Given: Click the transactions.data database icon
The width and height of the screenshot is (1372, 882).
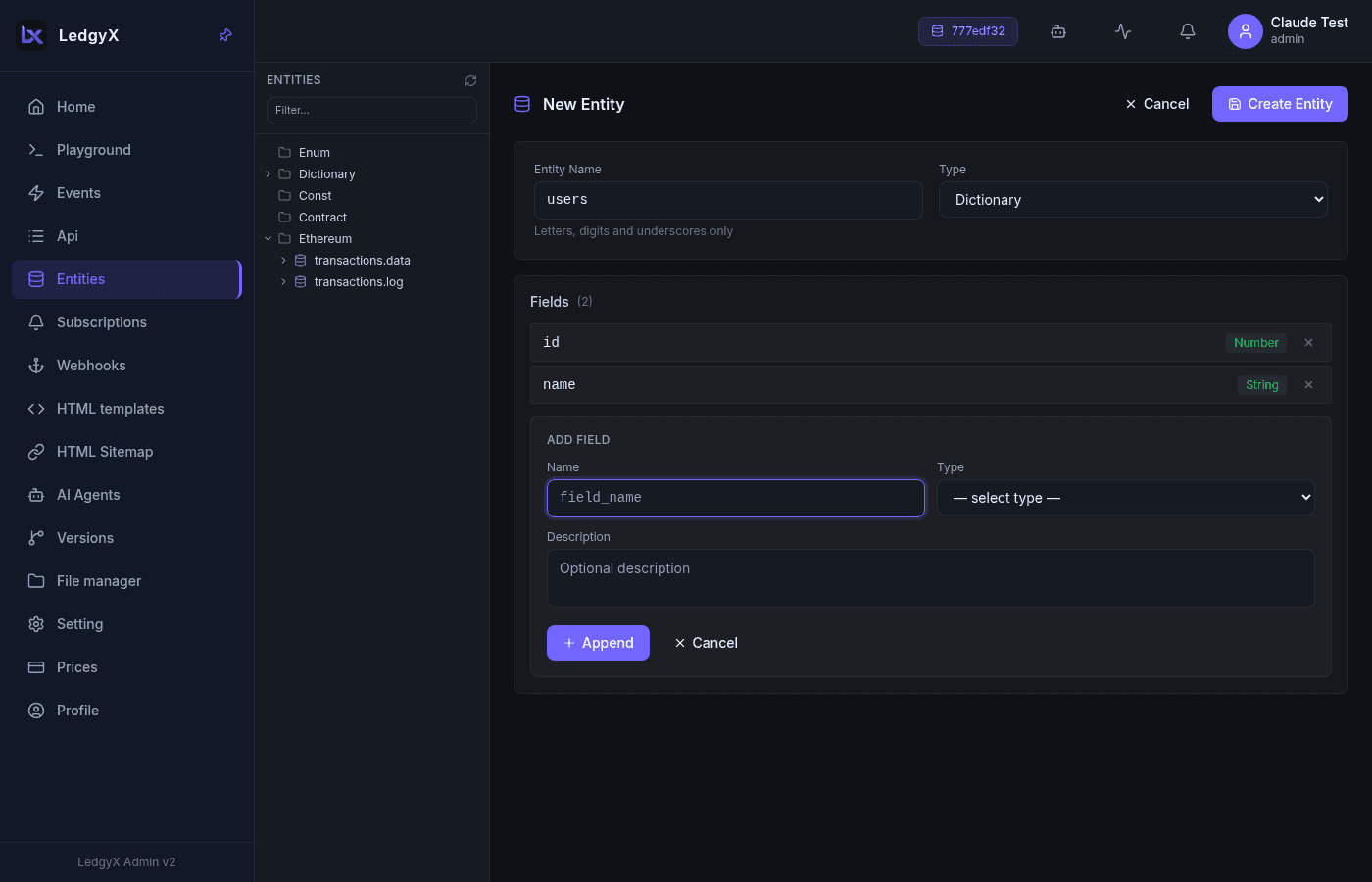Looking at the screenshot, I should click(x=301, y=261).
